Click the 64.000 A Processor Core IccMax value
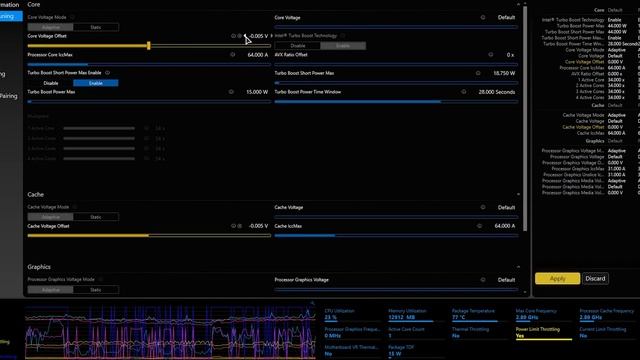This screenshot has width=640, height=360. point(258,54)
